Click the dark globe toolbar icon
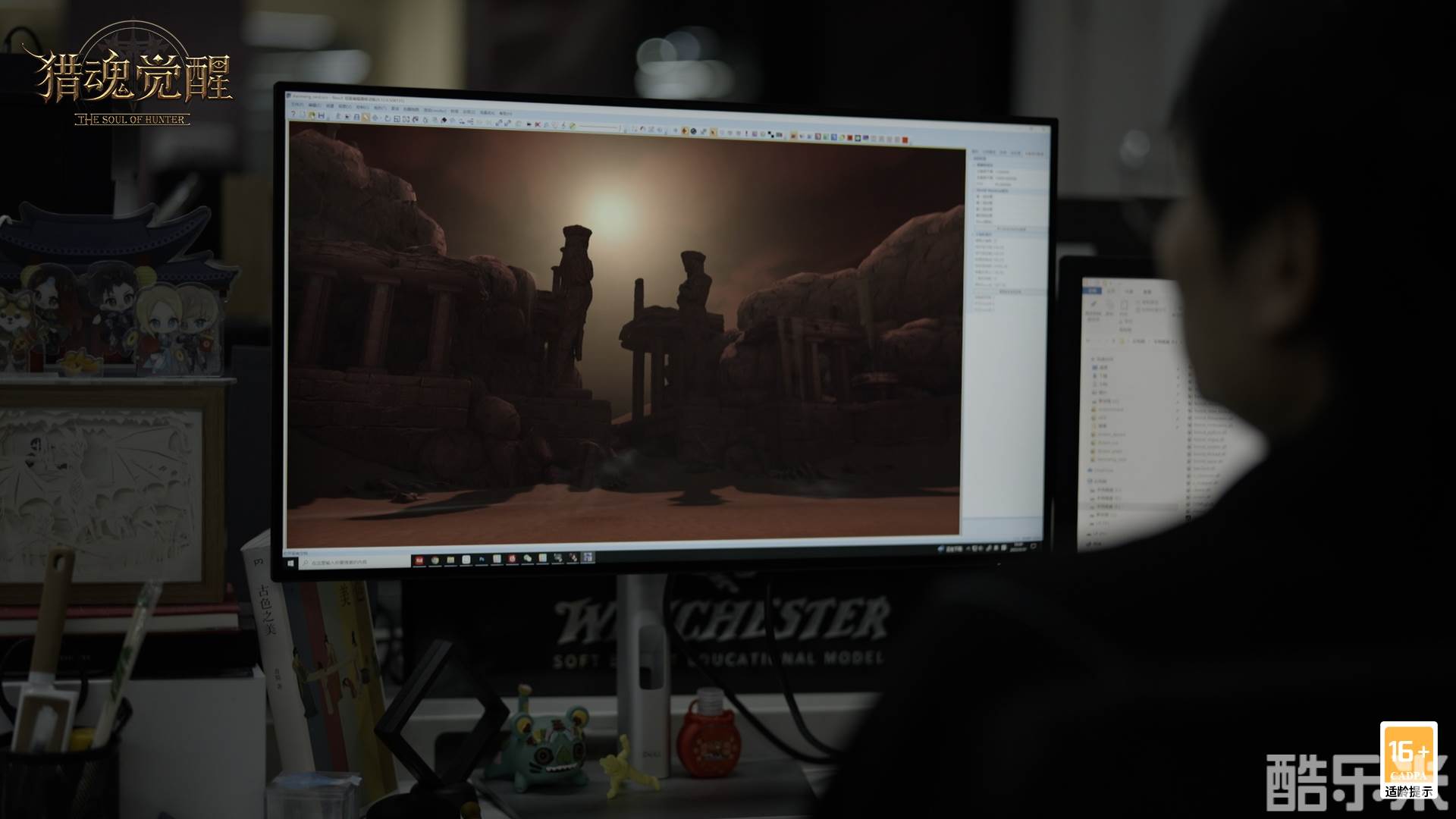Image resolution: width=1456 pixels, height=819 pixels. 693,131
